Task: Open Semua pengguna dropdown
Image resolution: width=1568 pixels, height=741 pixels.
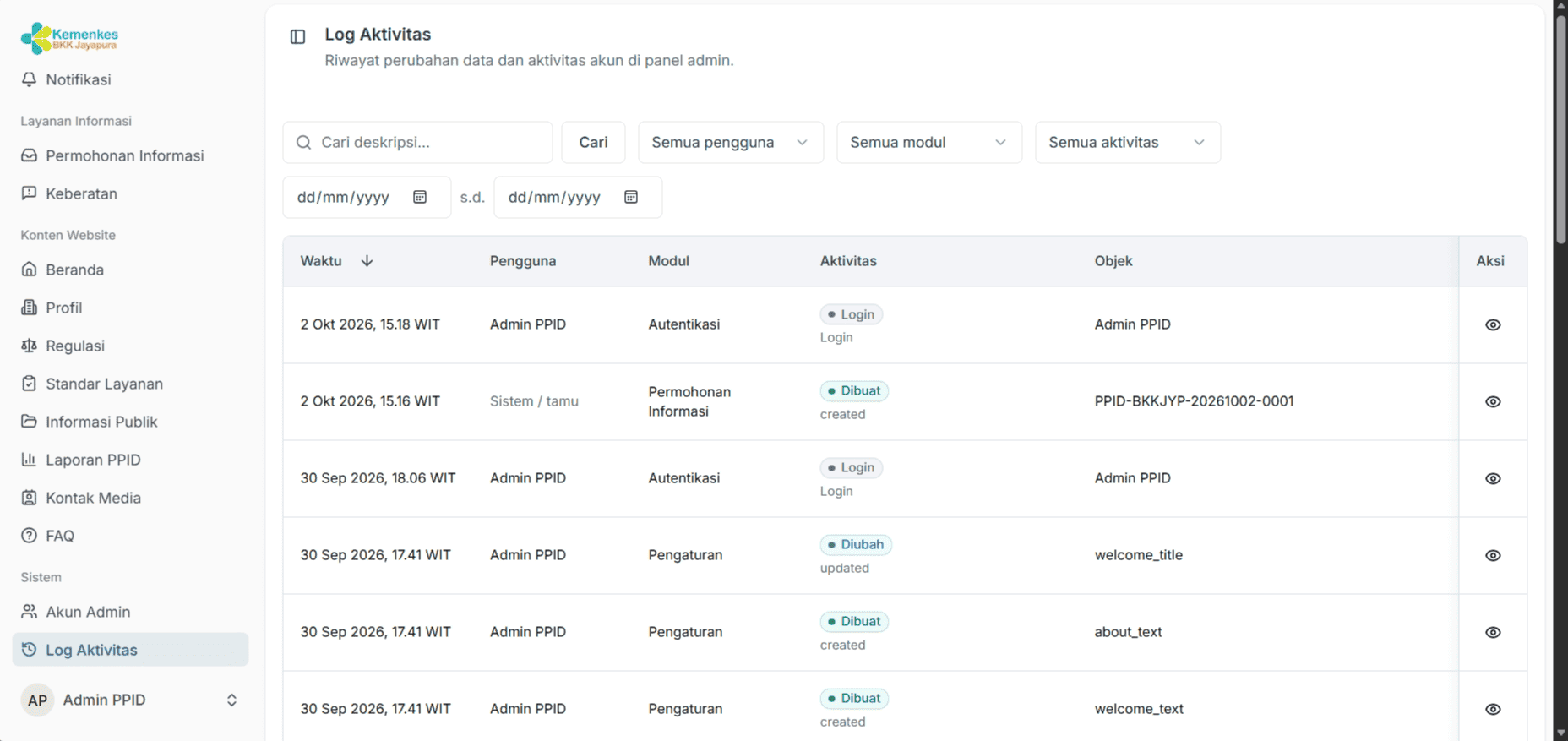Action: 731,143
